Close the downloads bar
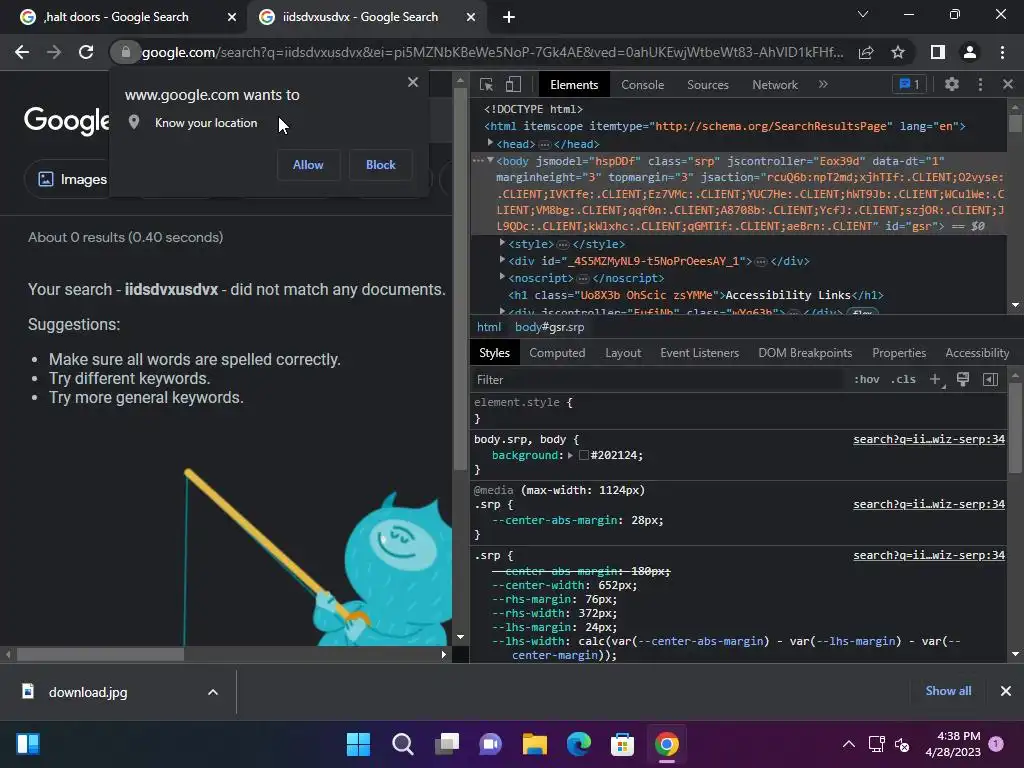 click(1006, 691)
